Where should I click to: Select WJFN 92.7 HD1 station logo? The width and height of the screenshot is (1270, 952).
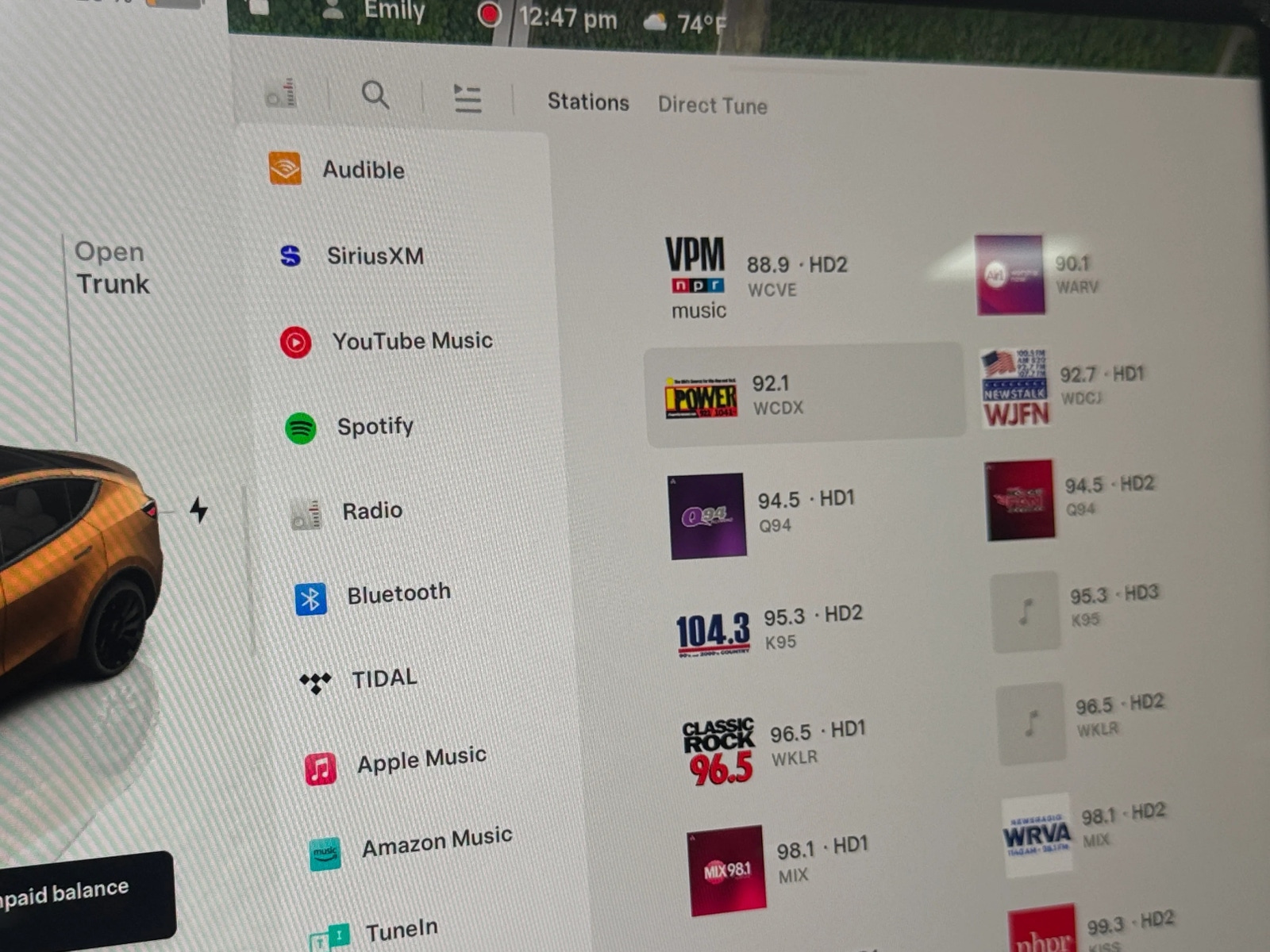(x=1015, y=388)
